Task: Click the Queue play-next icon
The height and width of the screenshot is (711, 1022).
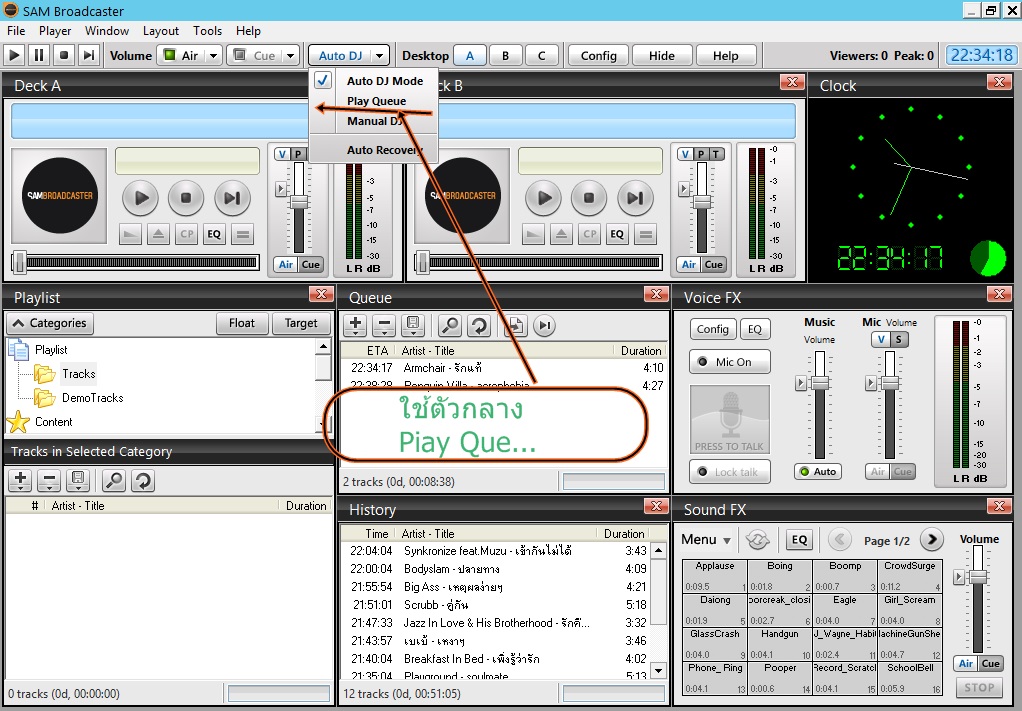Action: [544, 325]
